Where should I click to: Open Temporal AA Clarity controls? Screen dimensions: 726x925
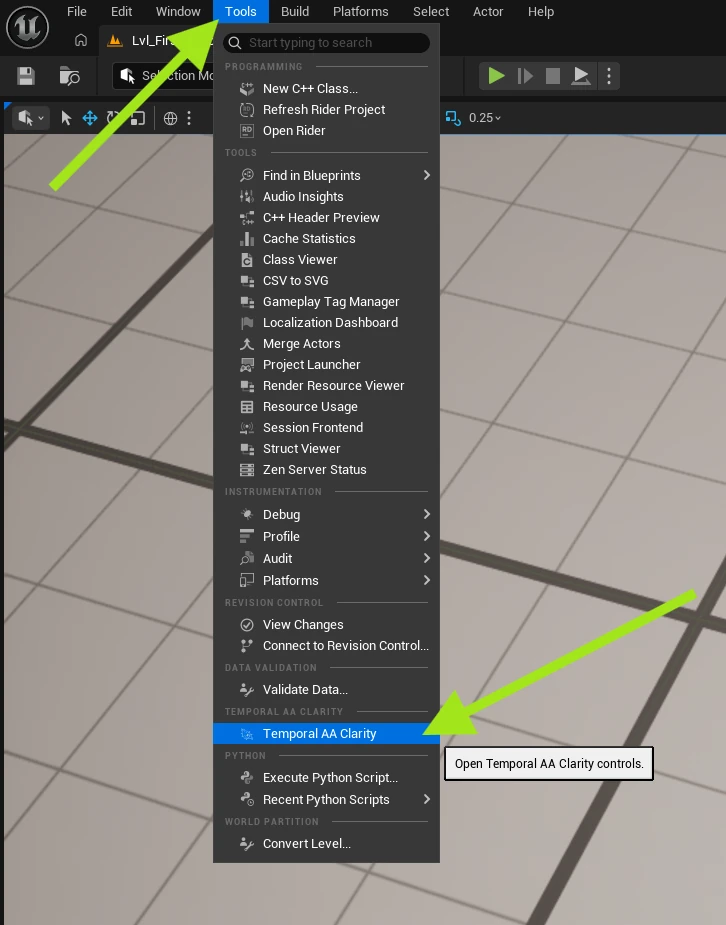tap(326, 733)
